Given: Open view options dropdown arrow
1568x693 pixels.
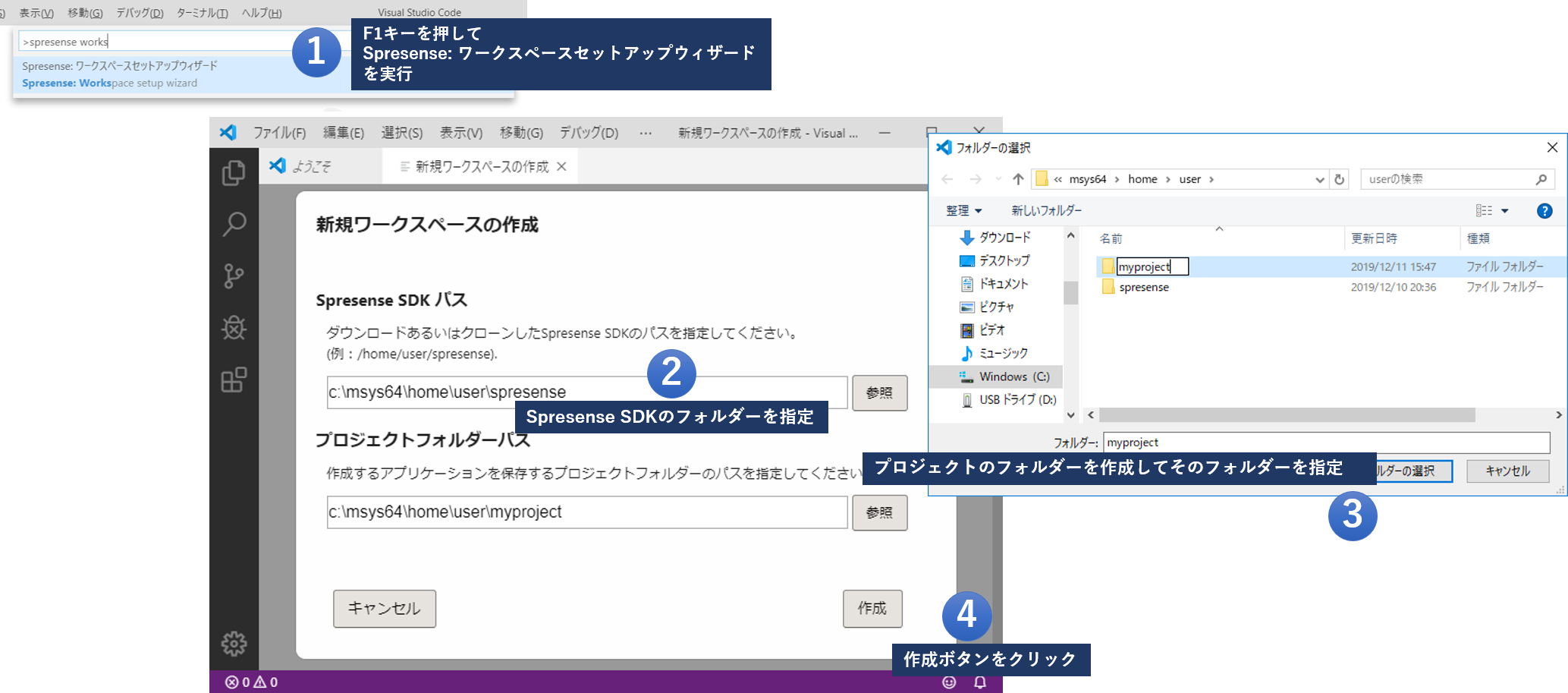Looking at the screenshot, I should pyautogui.click(x=1505, y=211).
